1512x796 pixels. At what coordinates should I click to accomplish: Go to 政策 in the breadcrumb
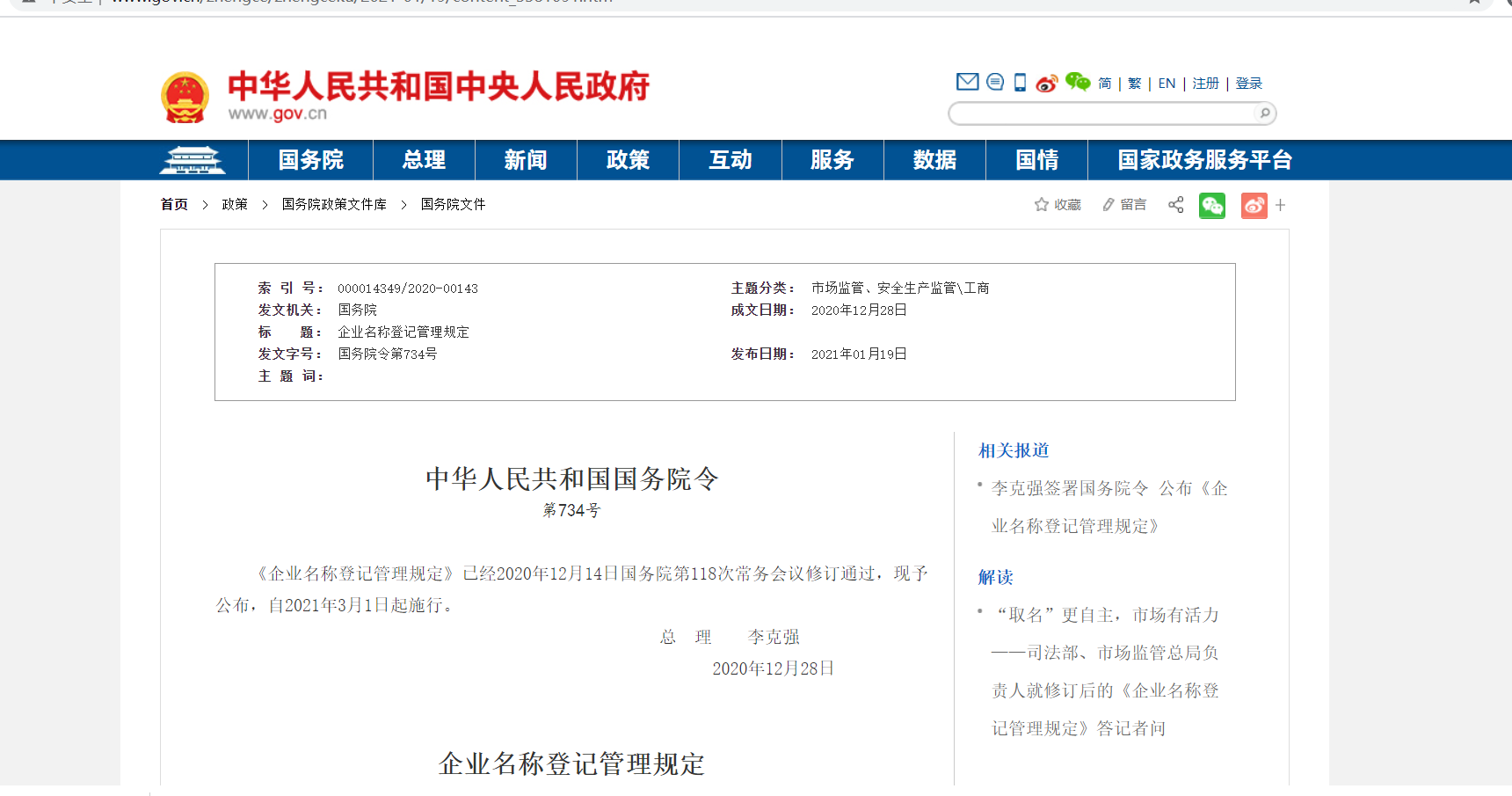(x=235, y=204)
